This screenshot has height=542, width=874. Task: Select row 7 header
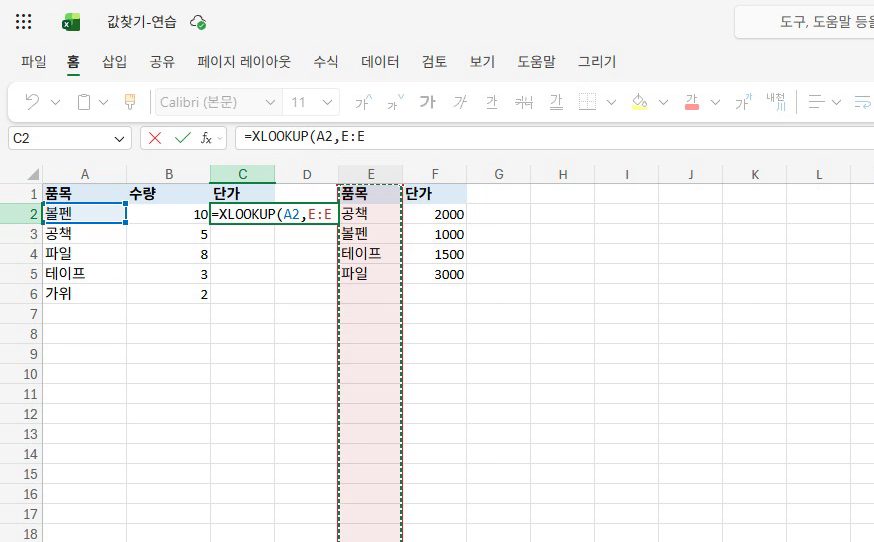click(x=21, y=314)
